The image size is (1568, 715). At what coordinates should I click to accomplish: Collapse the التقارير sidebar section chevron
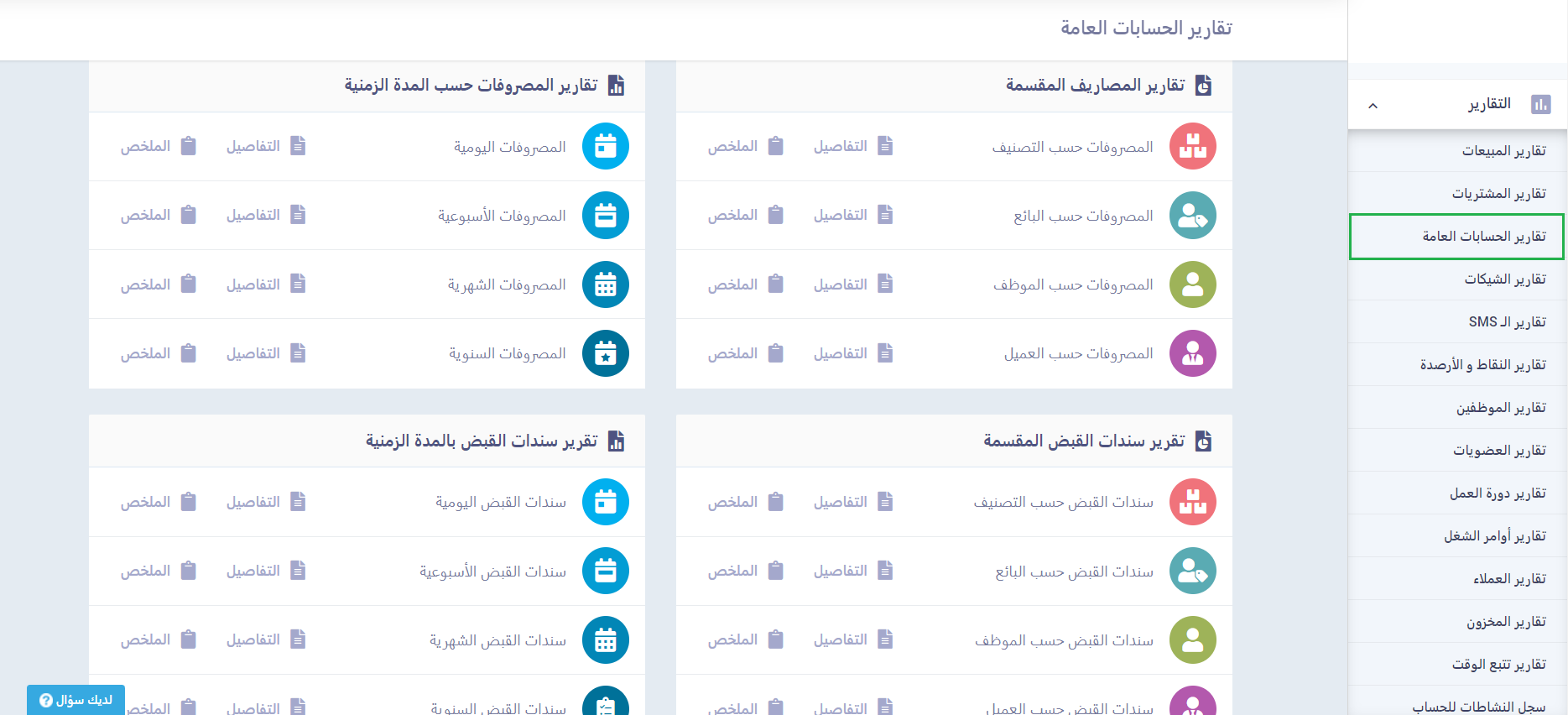(x=1373, y=106)
